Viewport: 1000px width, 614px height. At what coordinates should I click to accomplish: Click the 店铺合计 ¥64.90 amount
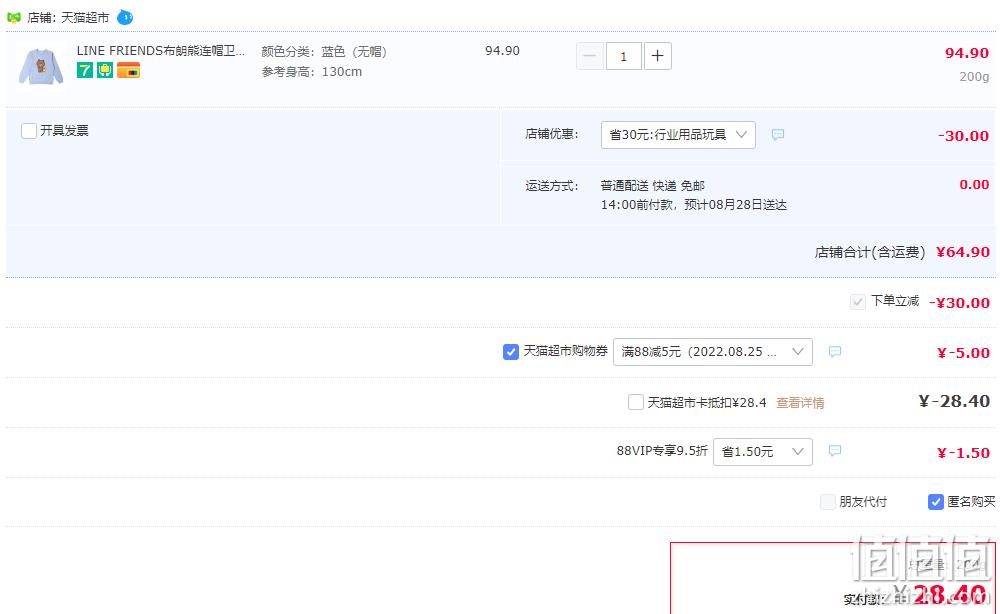click(x=963, y=252)
